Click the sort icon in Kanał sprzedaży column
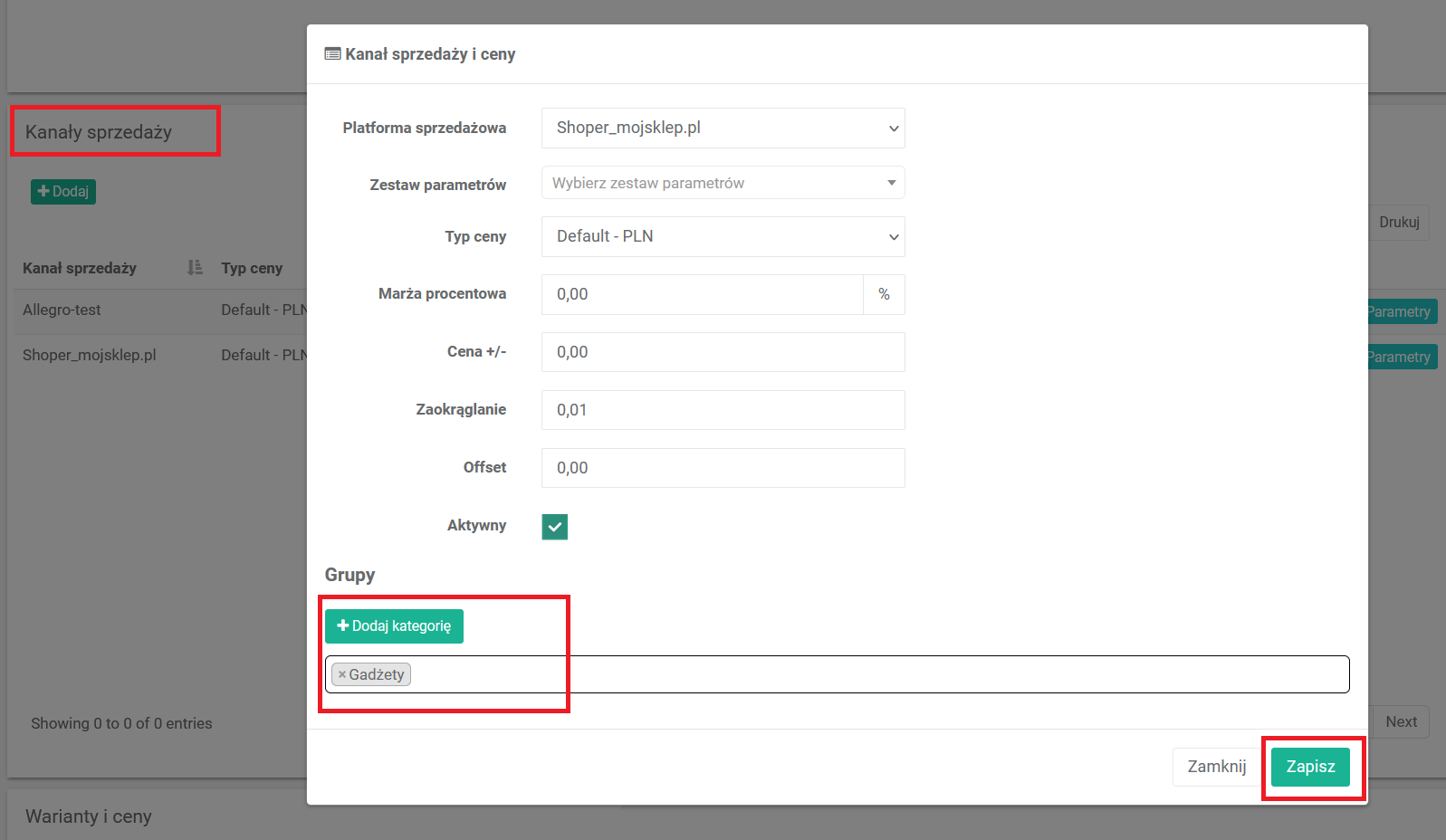The image size is (1446, 840). click(x=195, y=268)
